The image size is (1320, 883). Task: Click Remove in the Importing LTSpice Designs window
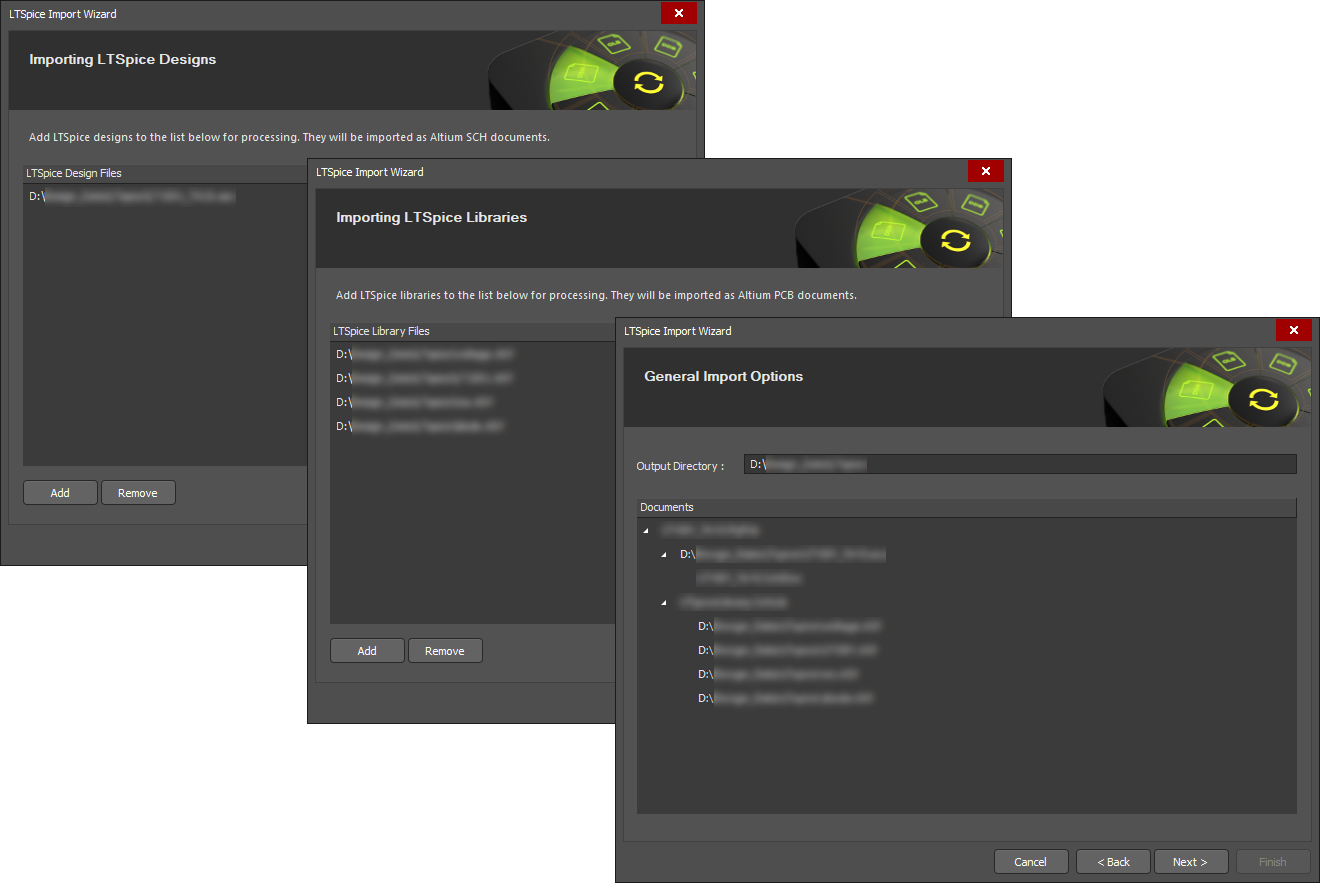pyautogui.click(x=138, y=493)
